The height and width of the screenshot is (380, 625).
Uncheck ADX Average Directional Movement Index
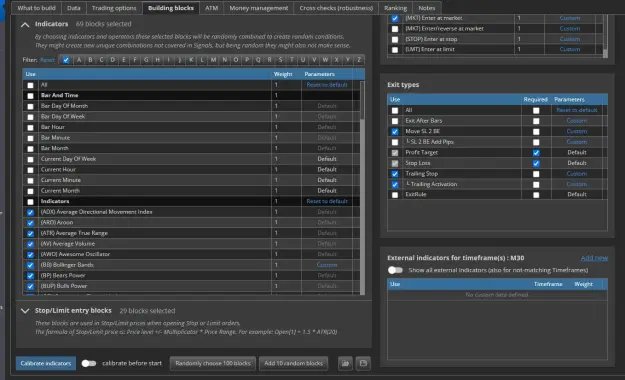pyautogui.click(x=30, y=212)
